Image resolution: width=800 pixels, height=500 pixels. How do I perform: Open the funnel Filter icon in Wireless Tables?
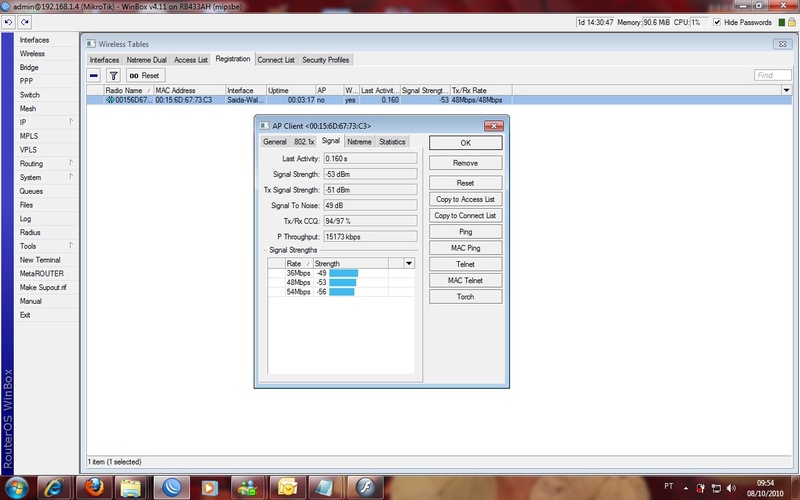113,76
